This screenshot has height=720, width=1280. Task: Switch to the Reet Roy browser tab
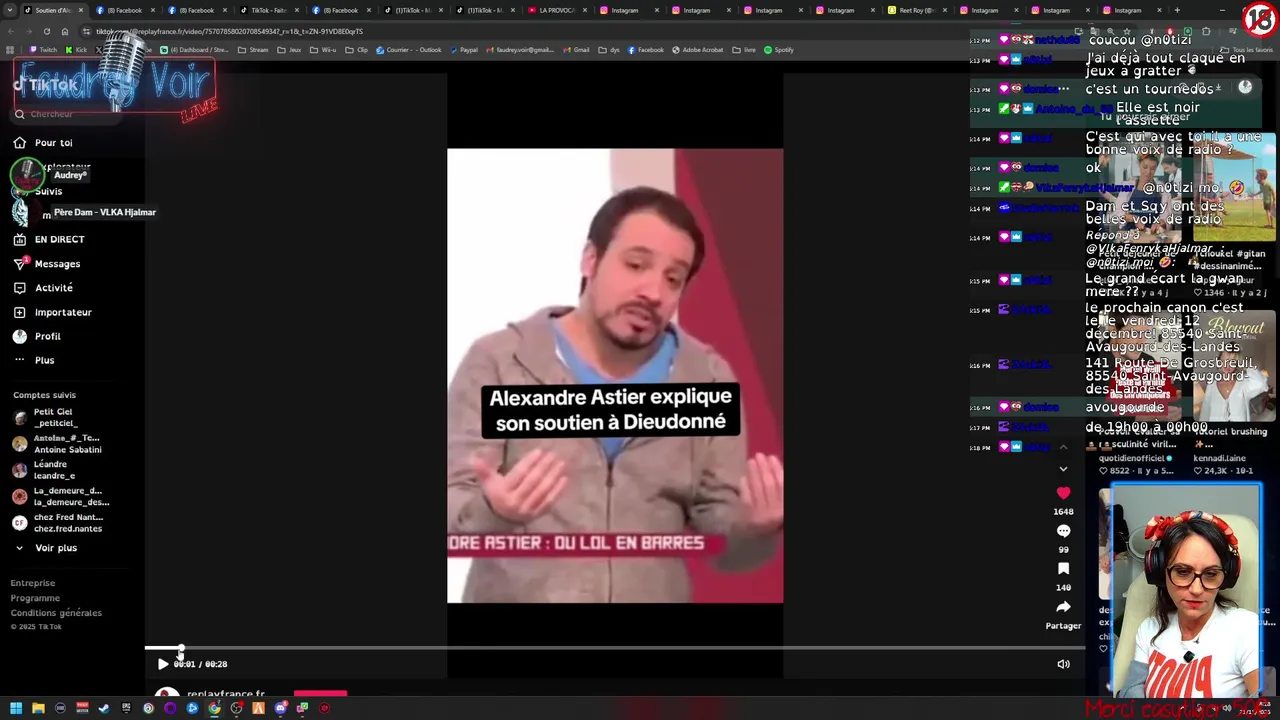coord(914,10)
